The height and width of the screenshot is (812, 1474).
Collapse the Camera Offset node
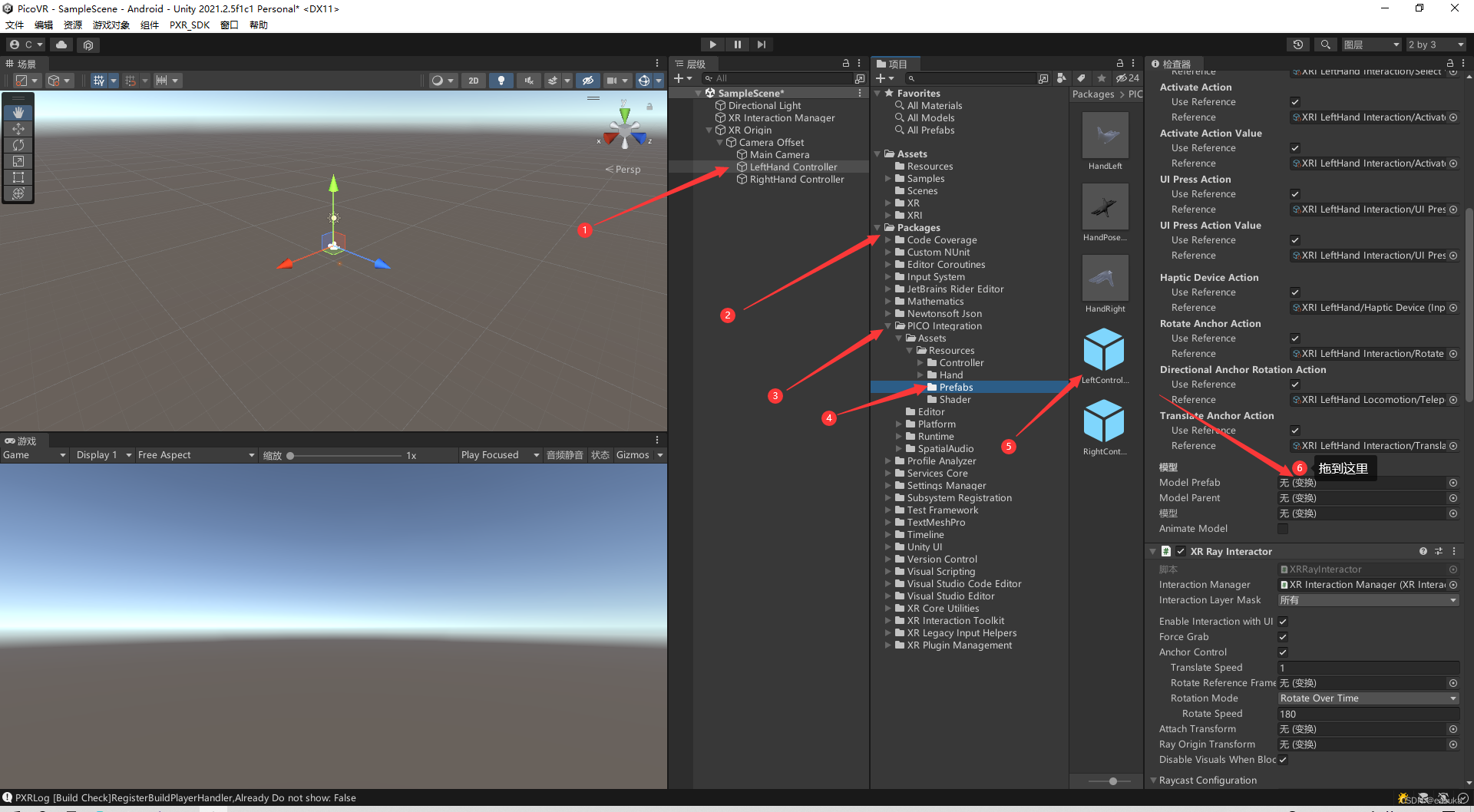click(720, 143)
